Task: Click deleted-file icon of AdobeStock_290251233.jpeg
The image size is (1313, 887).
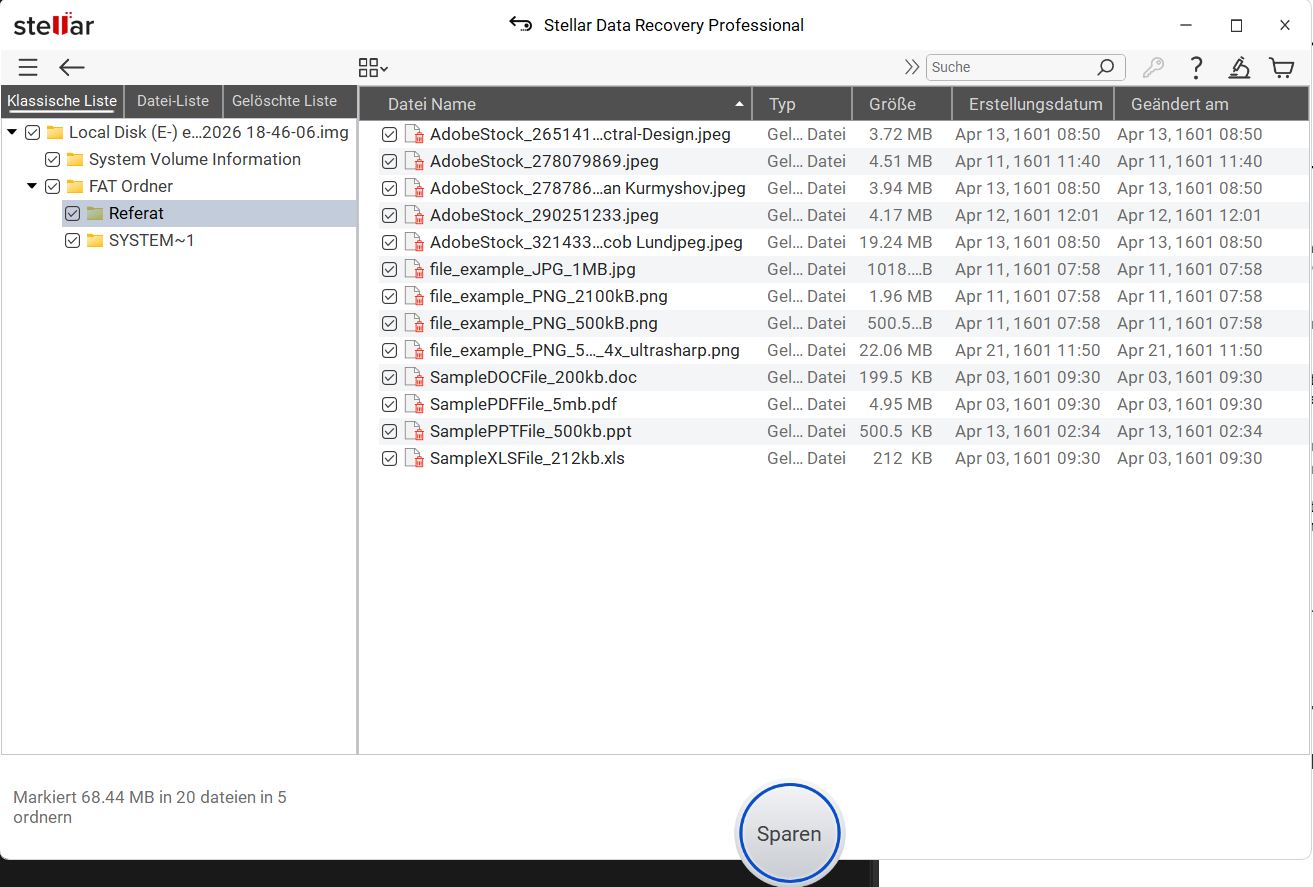Action: pyautogui.click(x=414, y=215)
